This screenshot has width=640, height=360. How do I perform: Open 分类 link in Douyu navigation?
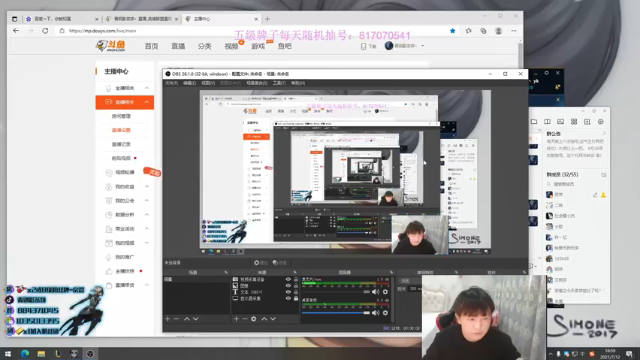click(x=204, y=47)
